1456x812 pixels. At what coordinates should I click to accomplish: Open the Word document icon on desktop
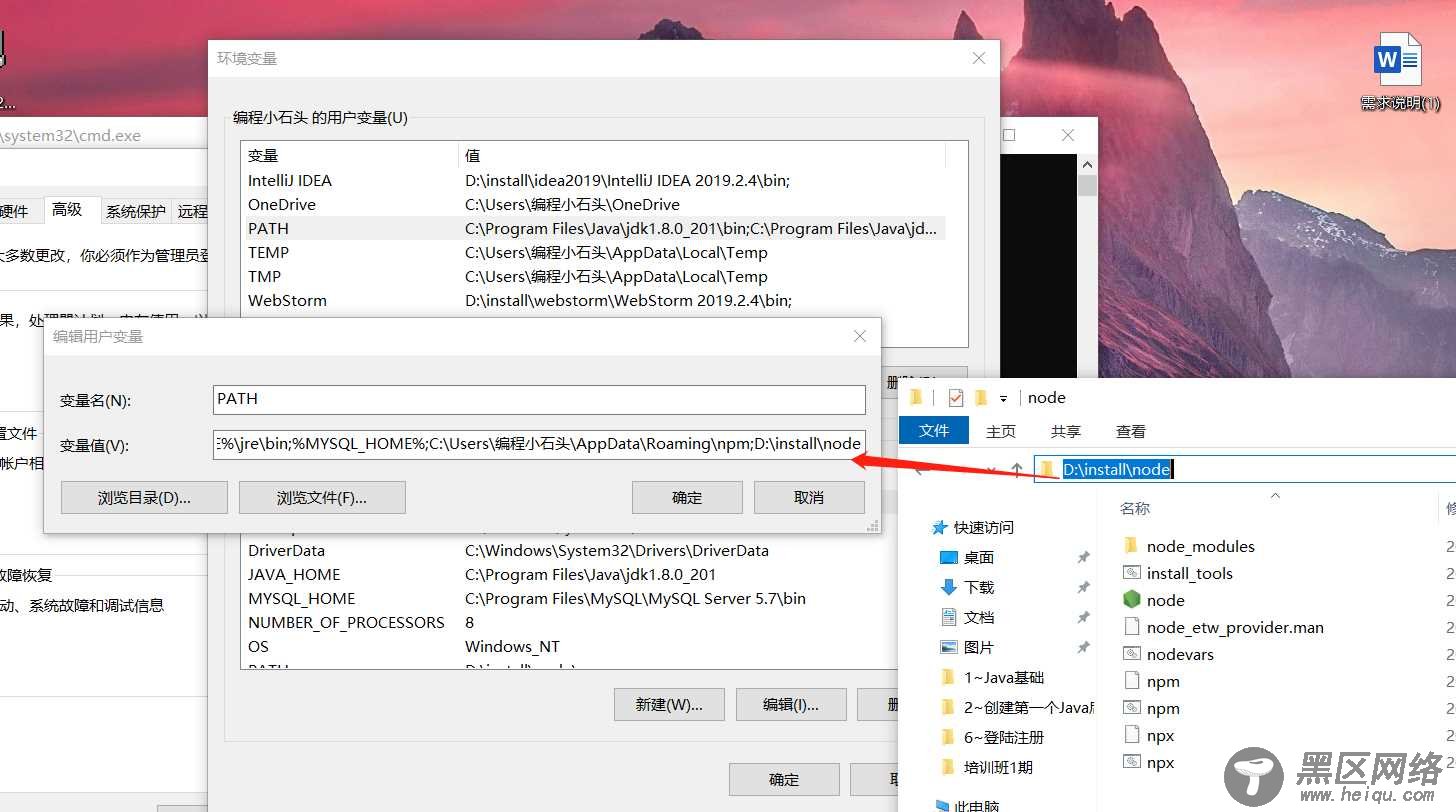[x=1398, y=60]
